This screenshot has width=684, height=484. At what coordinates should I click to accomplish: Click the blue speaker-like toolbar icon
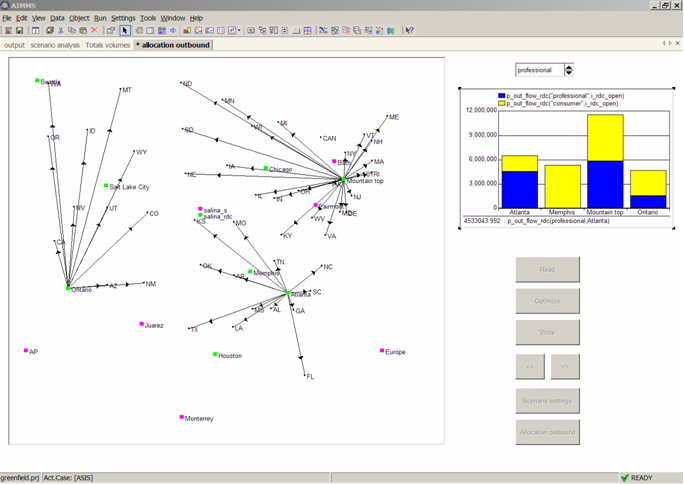point(173,30)
